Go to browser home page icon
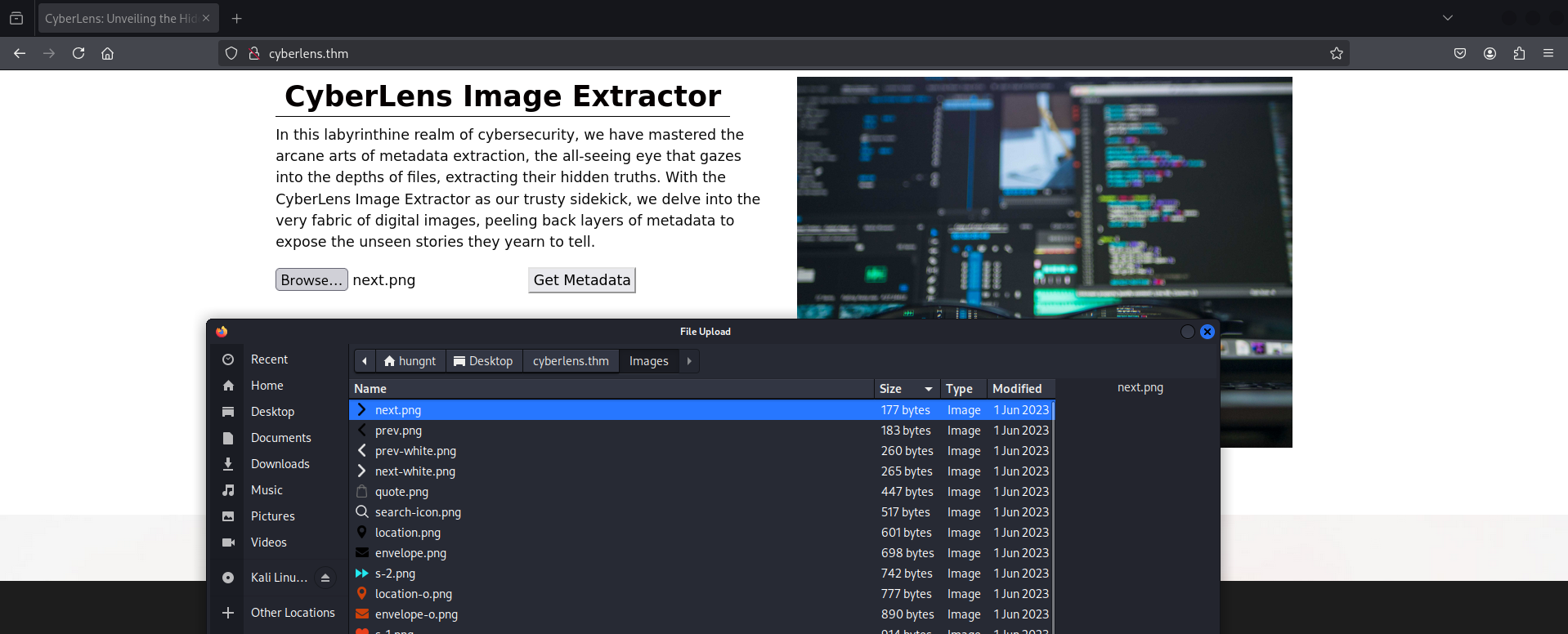This screenshot has width=1568, height=634. (x=107, y=53)
